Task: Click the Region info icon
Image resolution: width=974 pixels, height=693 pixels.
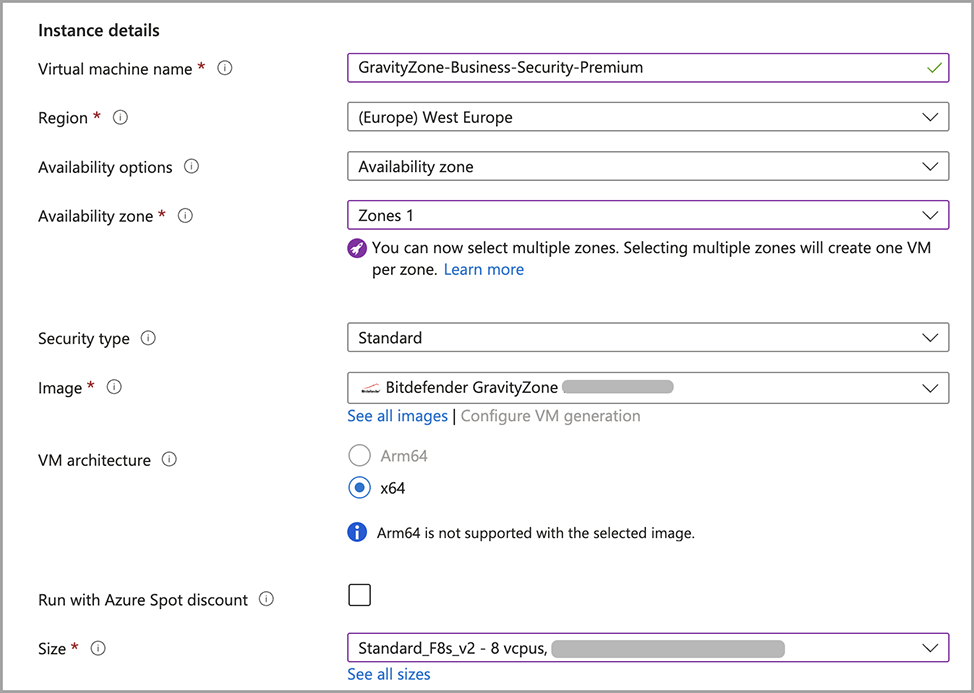Action: point(120,118)
